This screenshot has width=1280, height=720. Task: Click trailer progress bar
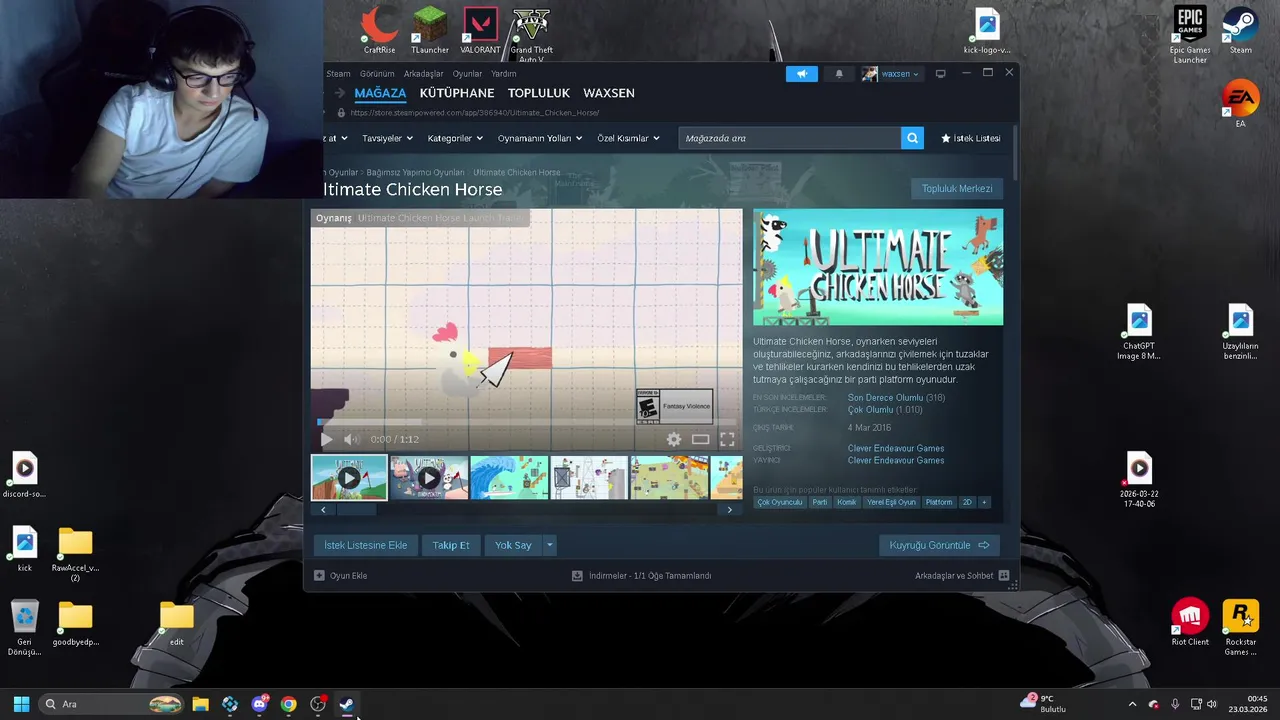click(526, 422)
